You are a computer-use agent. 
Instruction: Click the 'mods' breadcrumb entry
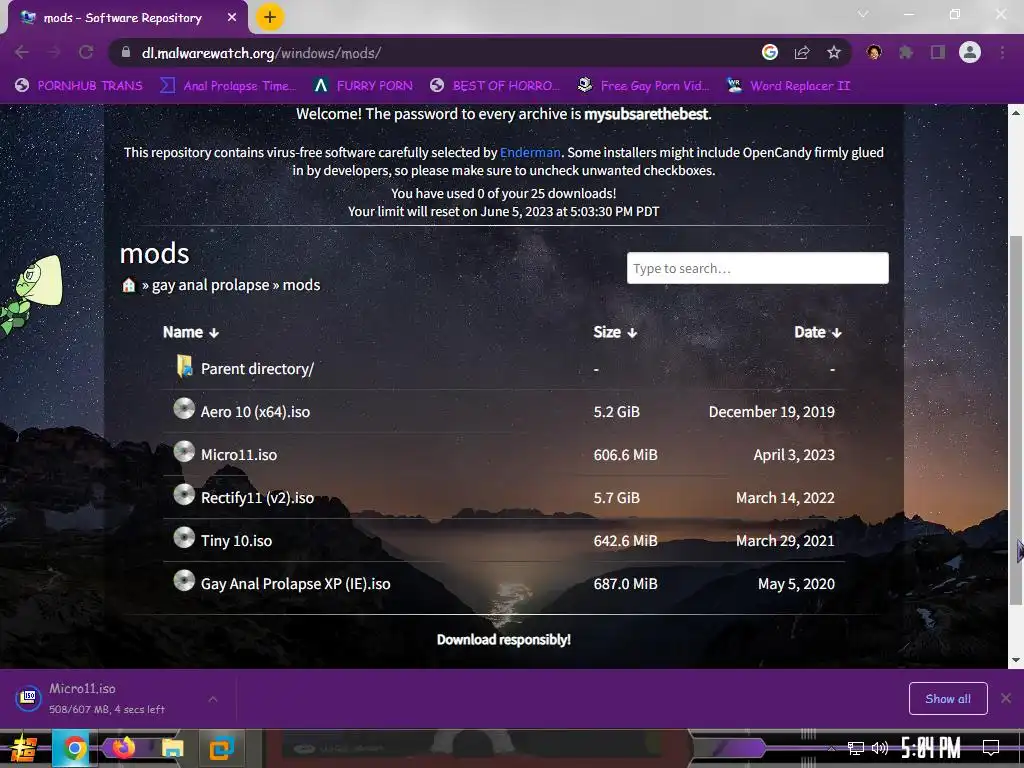[301, 285]
